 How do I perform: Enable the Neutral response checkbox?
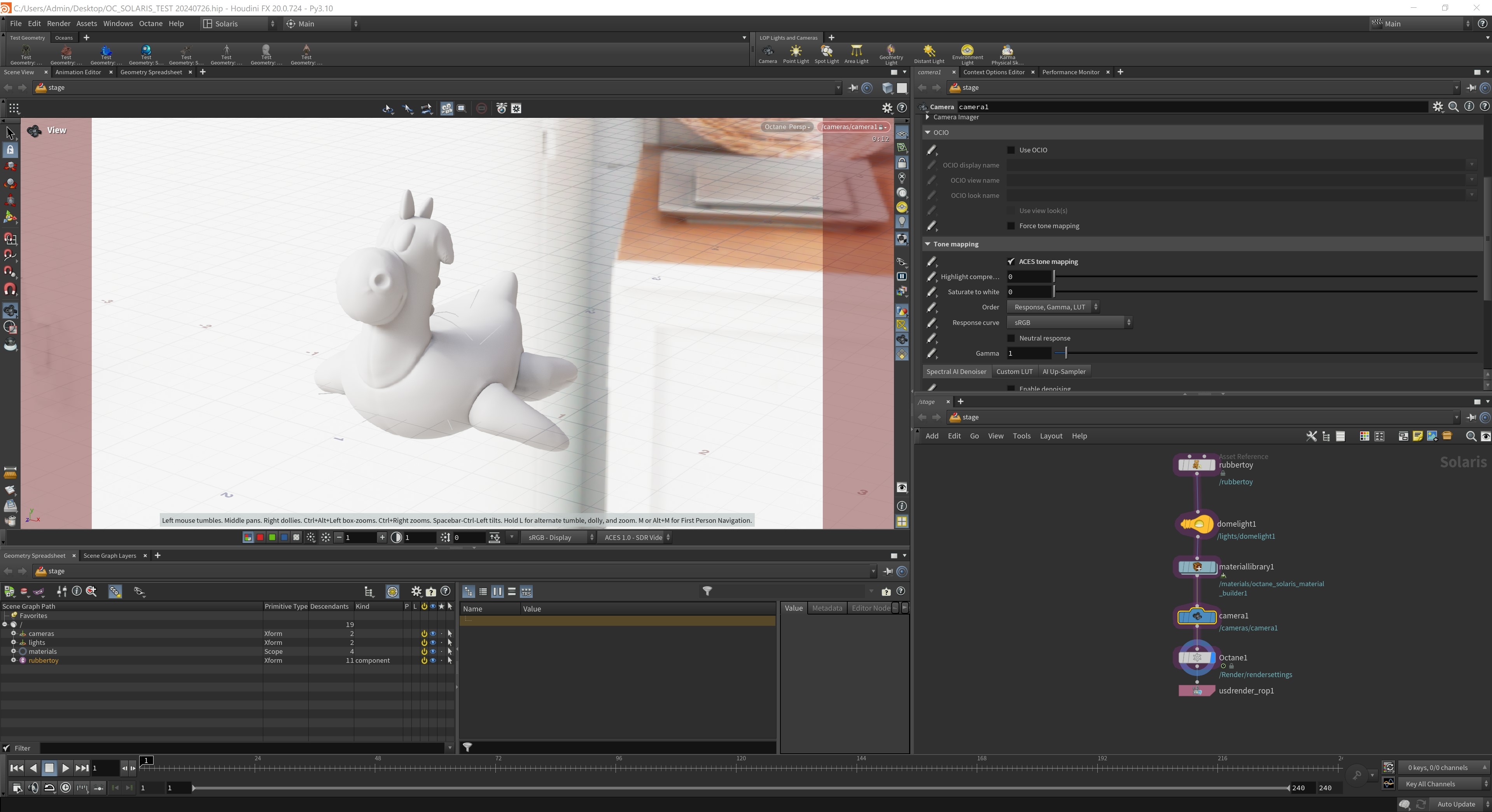click(1011, 338)
